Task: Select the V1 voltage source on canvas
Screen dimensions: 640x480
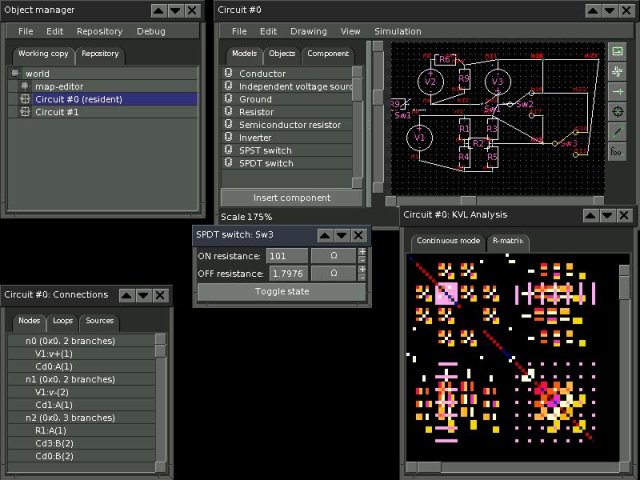Action: 420,137
